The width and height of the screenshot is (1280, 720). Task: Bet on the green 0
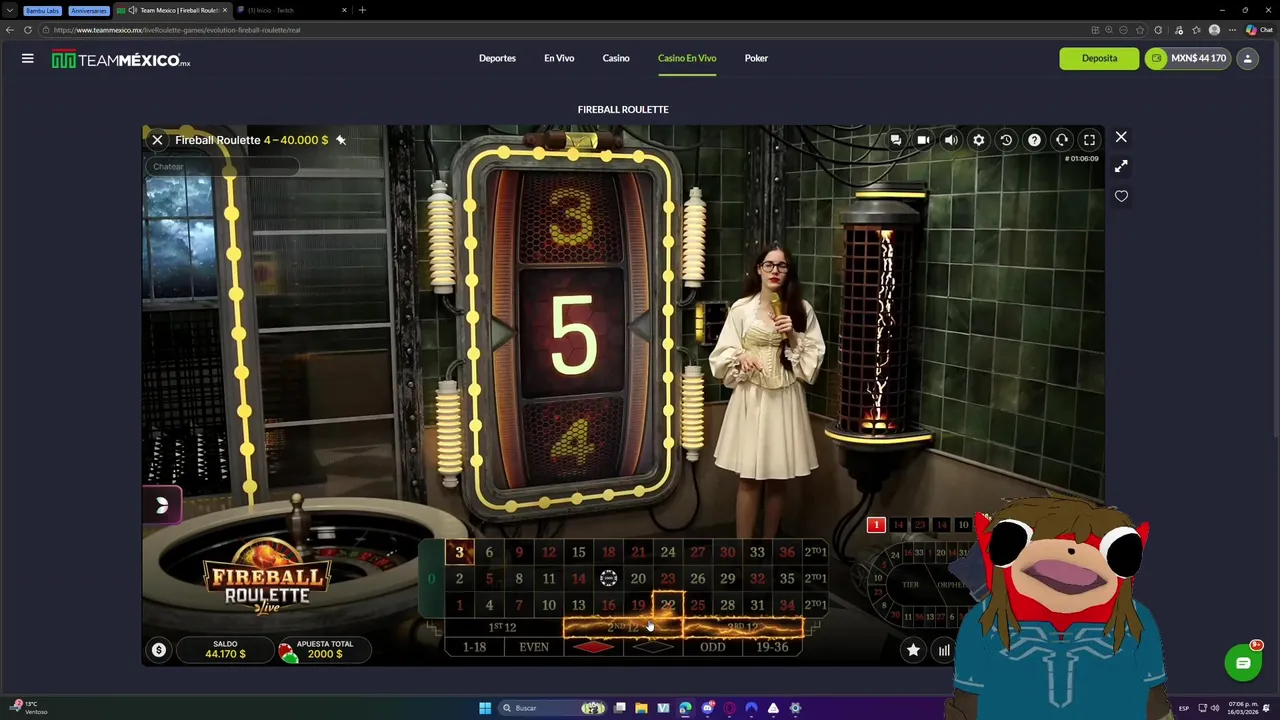(x=432, y=578)
